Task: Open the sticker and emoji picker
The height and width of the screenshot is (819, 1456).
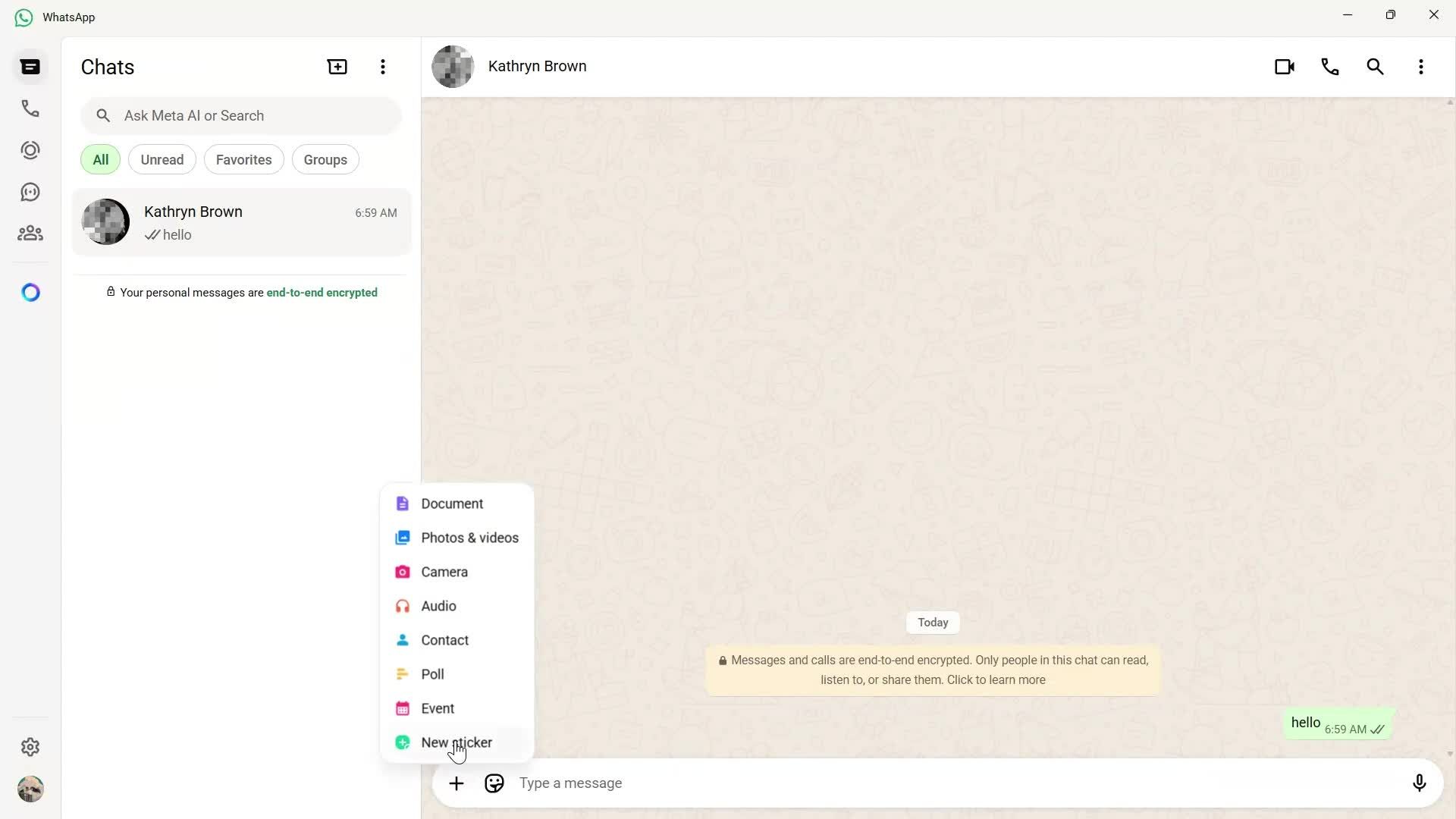Action: [494, 783]
